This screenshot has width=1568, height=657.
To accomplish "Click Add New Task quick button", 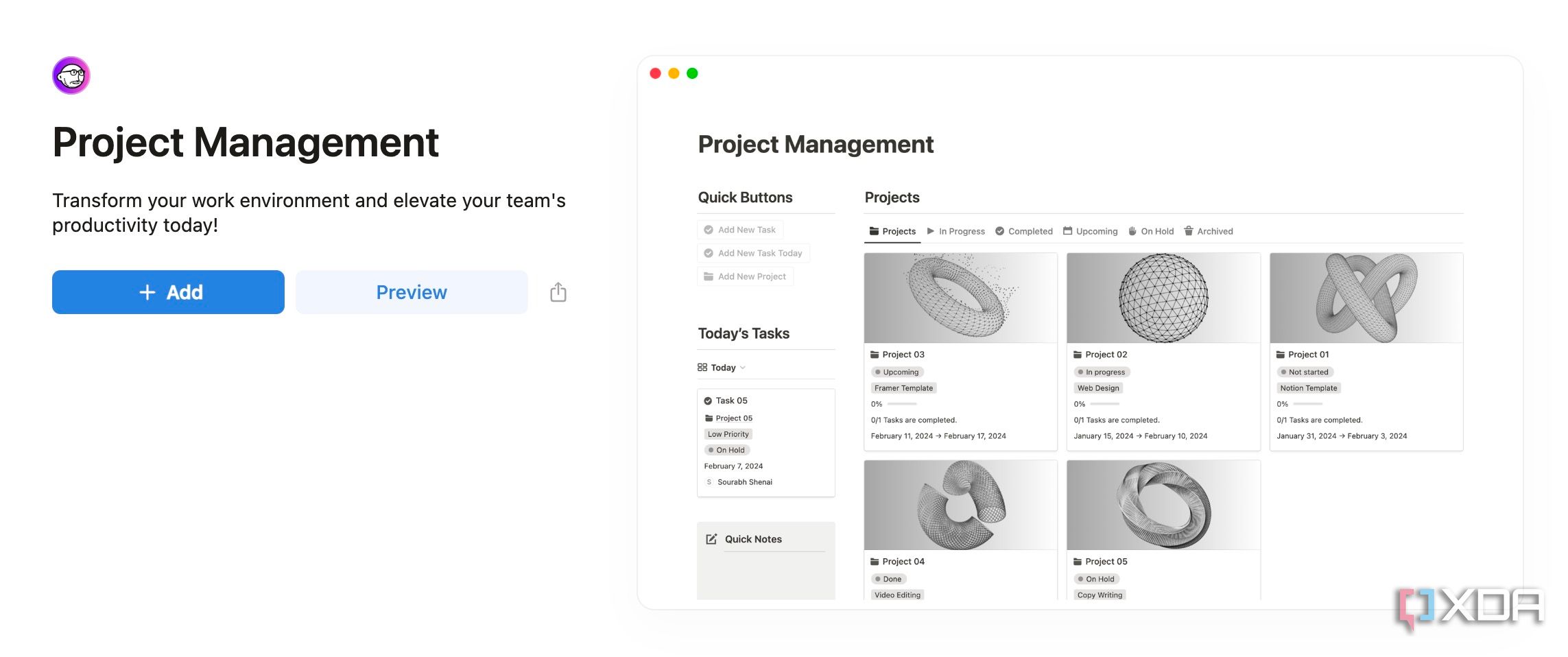I will 740,230.
